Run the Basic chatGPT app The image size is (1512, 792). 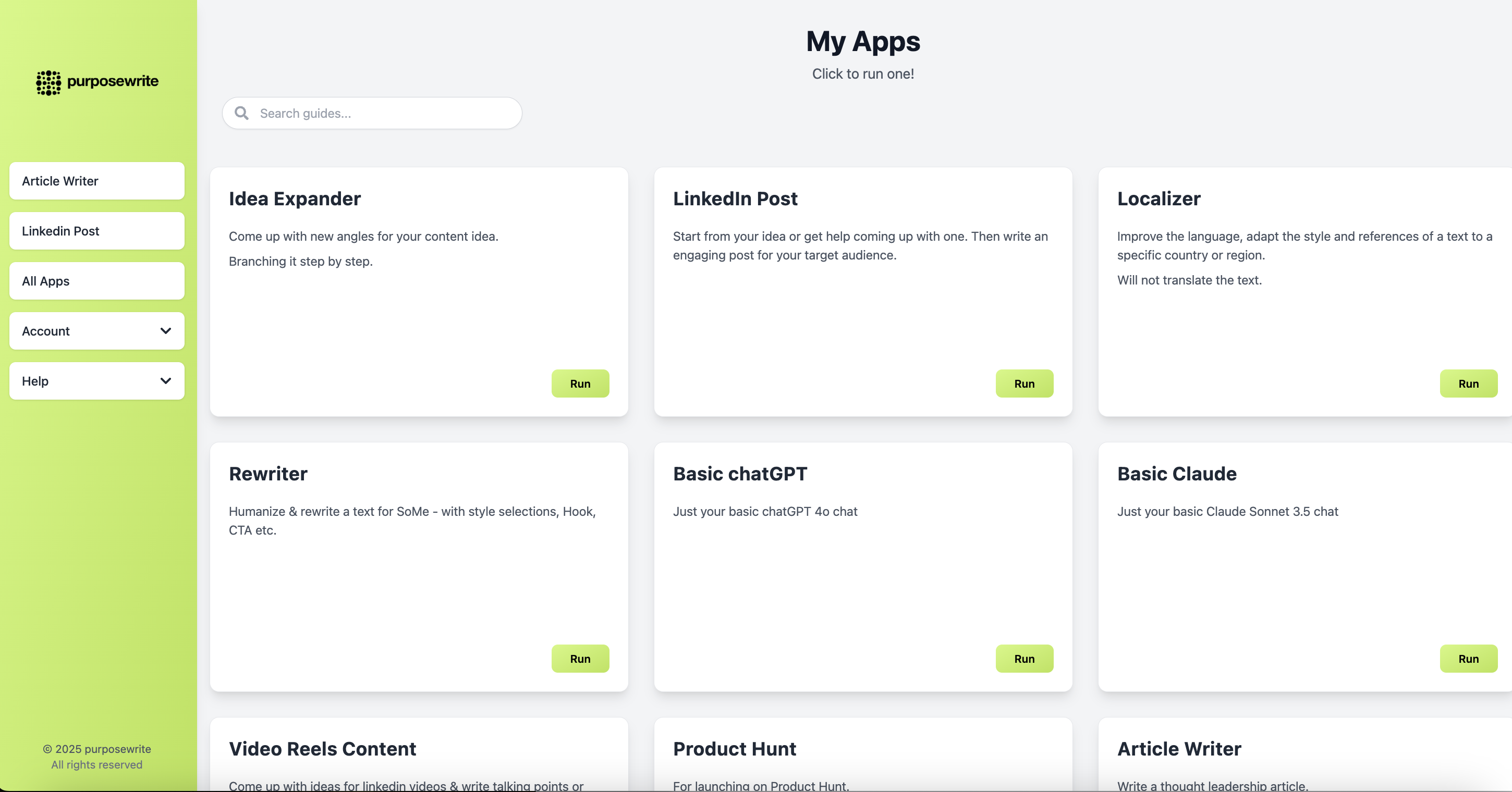click(x=1023, y=659)
